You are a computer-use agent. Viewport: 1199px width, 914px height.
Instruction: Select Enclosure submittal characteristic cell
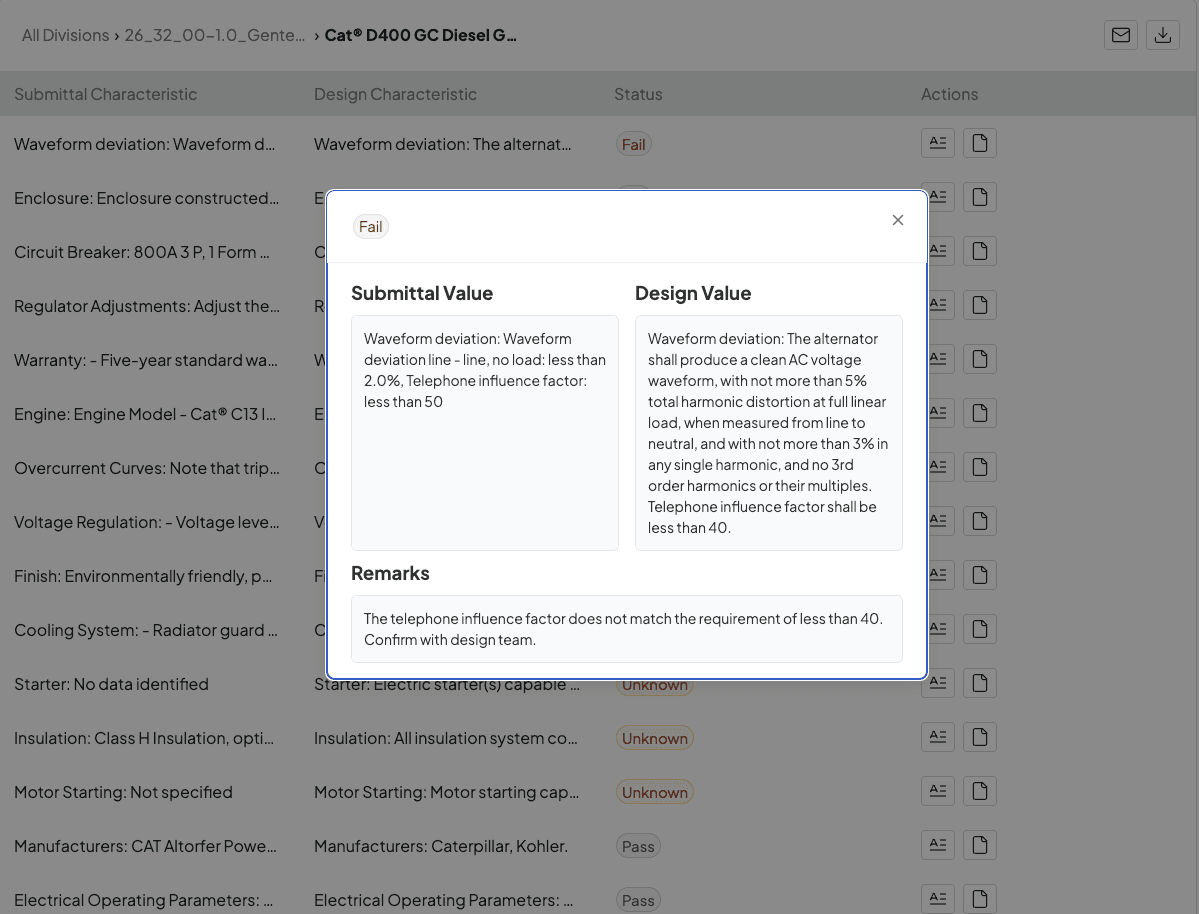146,198
